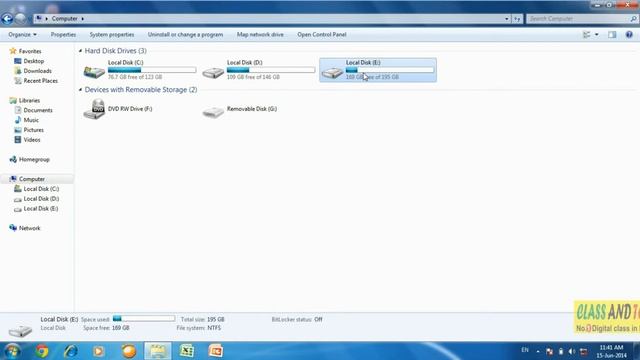Open System properties

click(112, 35)
